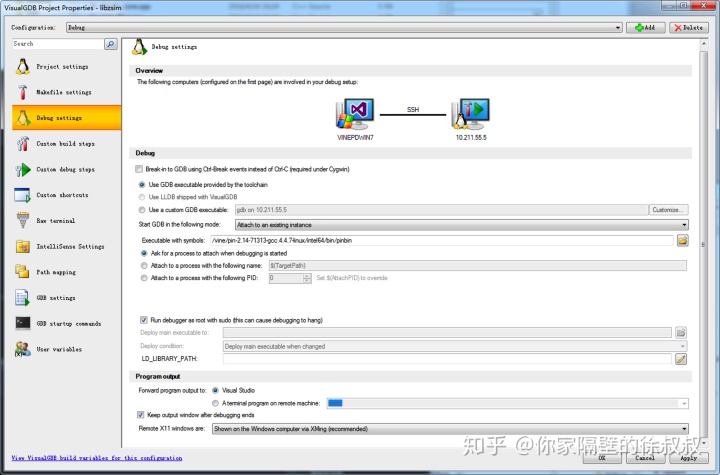Click the Apply button

(x=688, y=458)
